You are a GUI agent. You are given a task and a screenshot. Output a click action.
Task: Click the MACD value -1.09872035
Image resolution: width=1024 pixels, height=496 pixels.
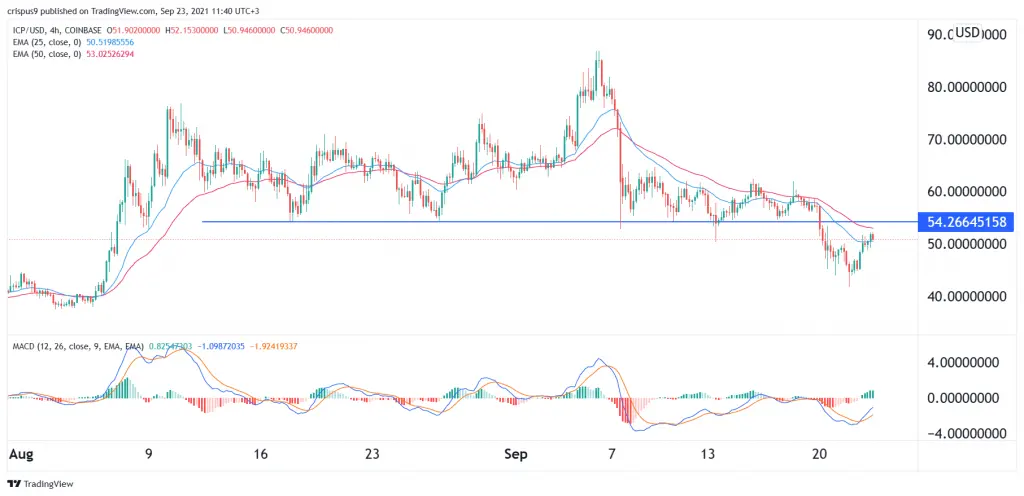[x=219, y=345]
